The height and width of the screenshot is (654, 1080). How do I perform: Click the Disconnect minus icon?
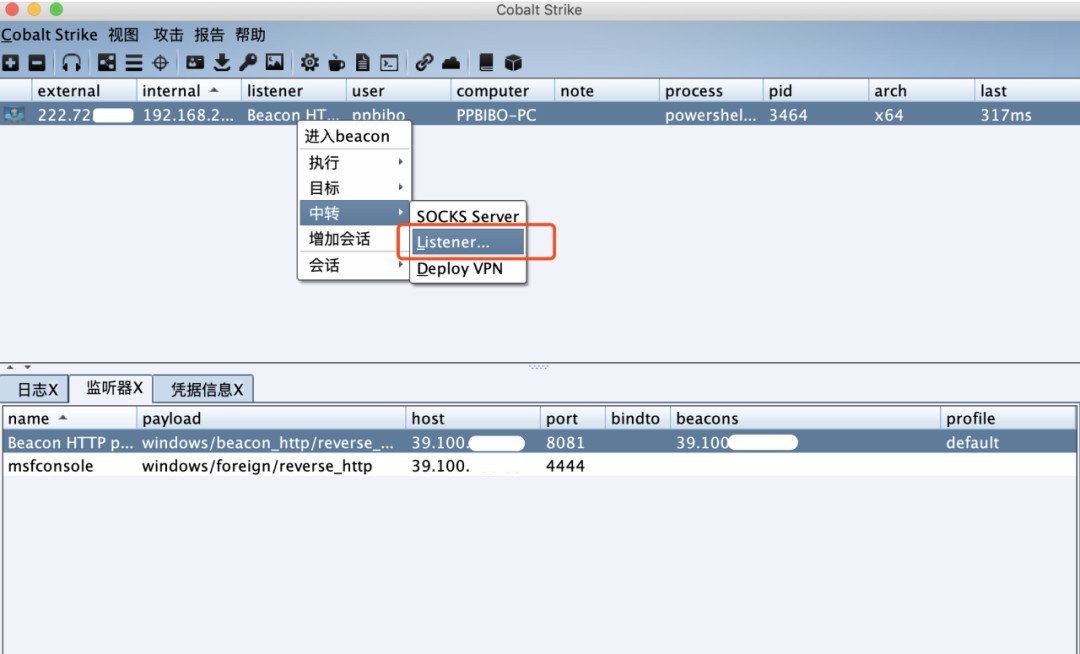click(37, 63)
